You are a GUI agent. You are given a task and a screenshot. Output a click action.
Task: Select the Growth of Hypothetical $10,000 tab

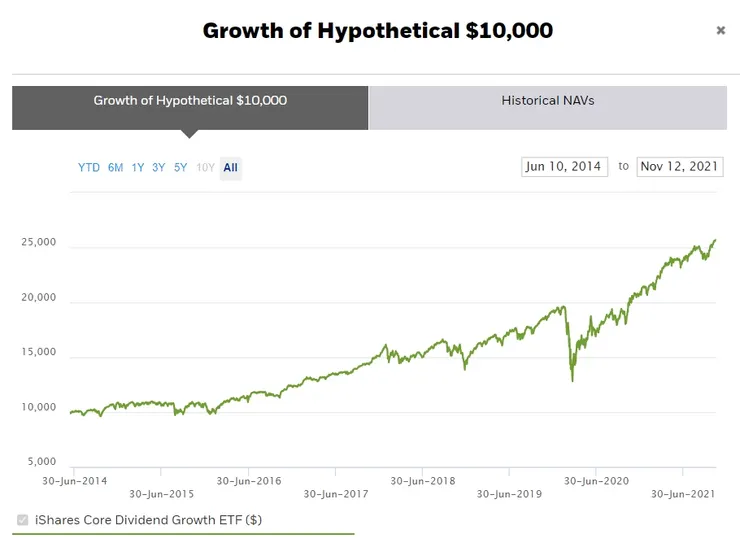coord(190,101)
